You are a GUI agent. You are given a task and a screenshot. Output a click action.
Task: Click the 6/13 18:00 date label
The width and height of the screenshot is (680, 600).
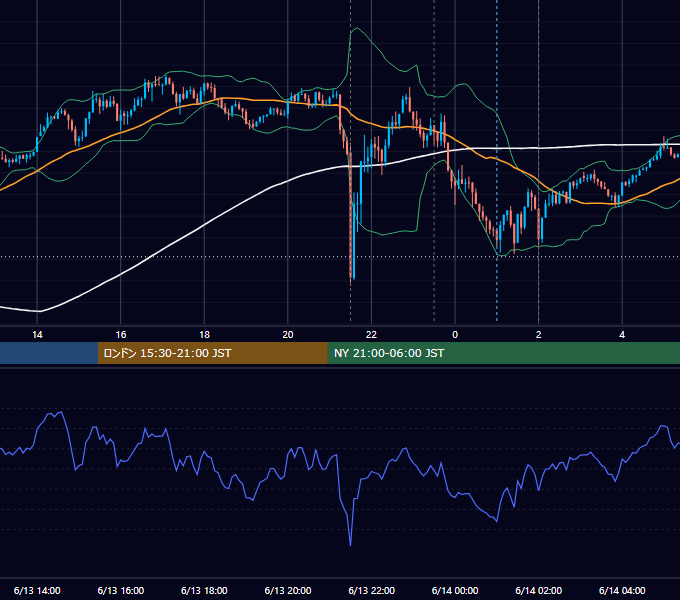tap(204, 590)
